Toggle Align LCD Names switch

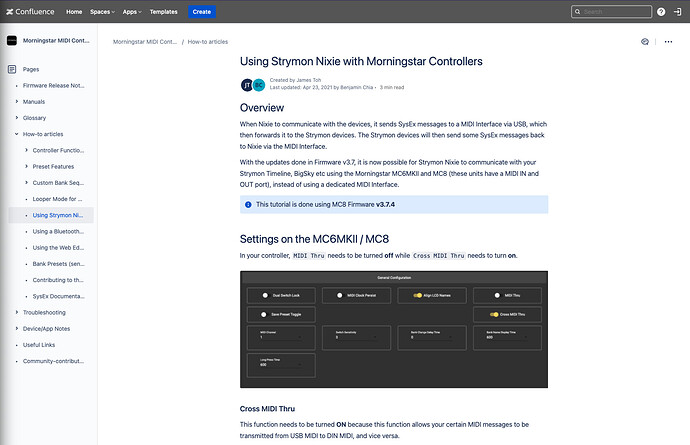pos(418,295)
